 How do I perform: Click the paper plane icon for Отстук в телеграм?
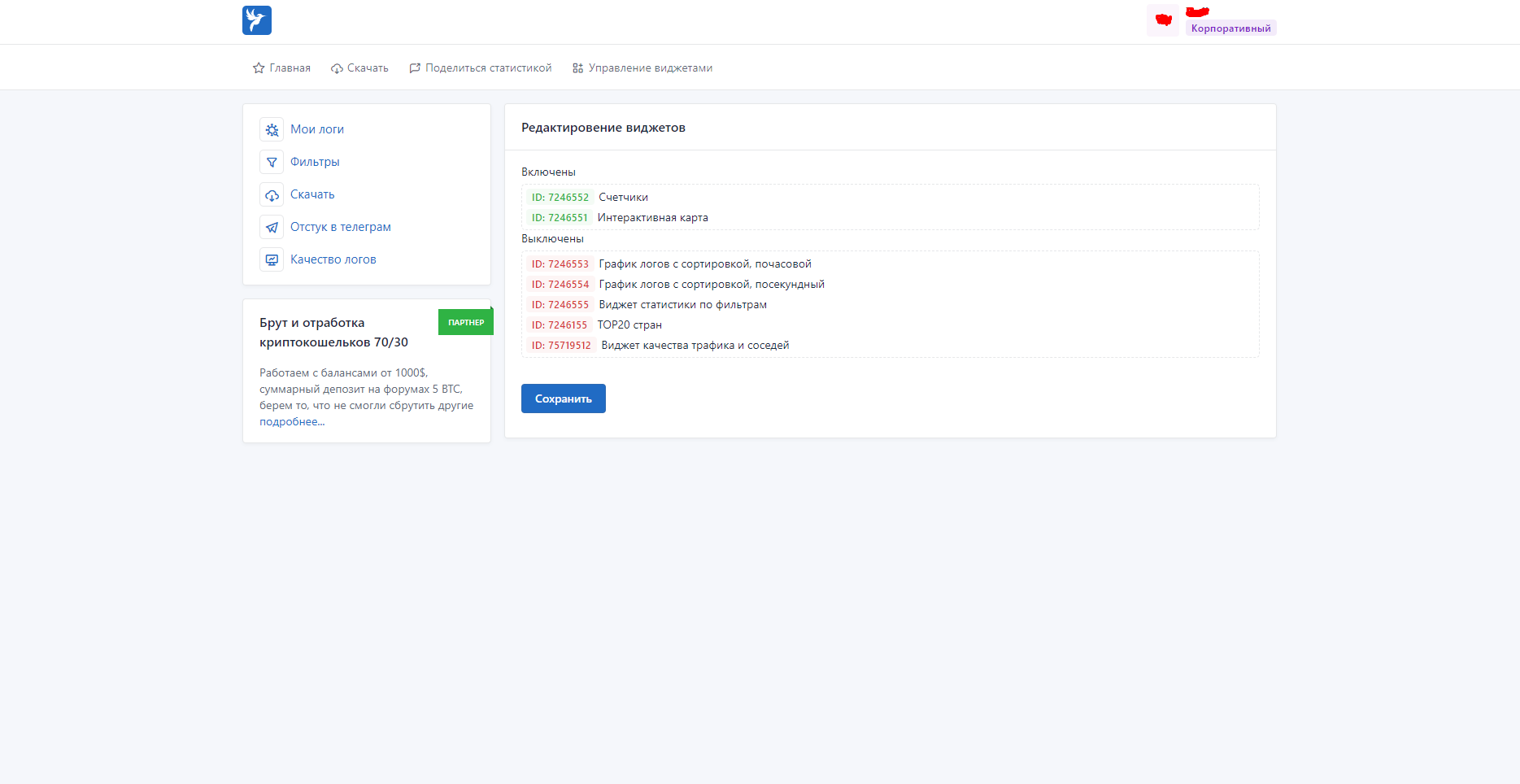[x=272, y=227]
